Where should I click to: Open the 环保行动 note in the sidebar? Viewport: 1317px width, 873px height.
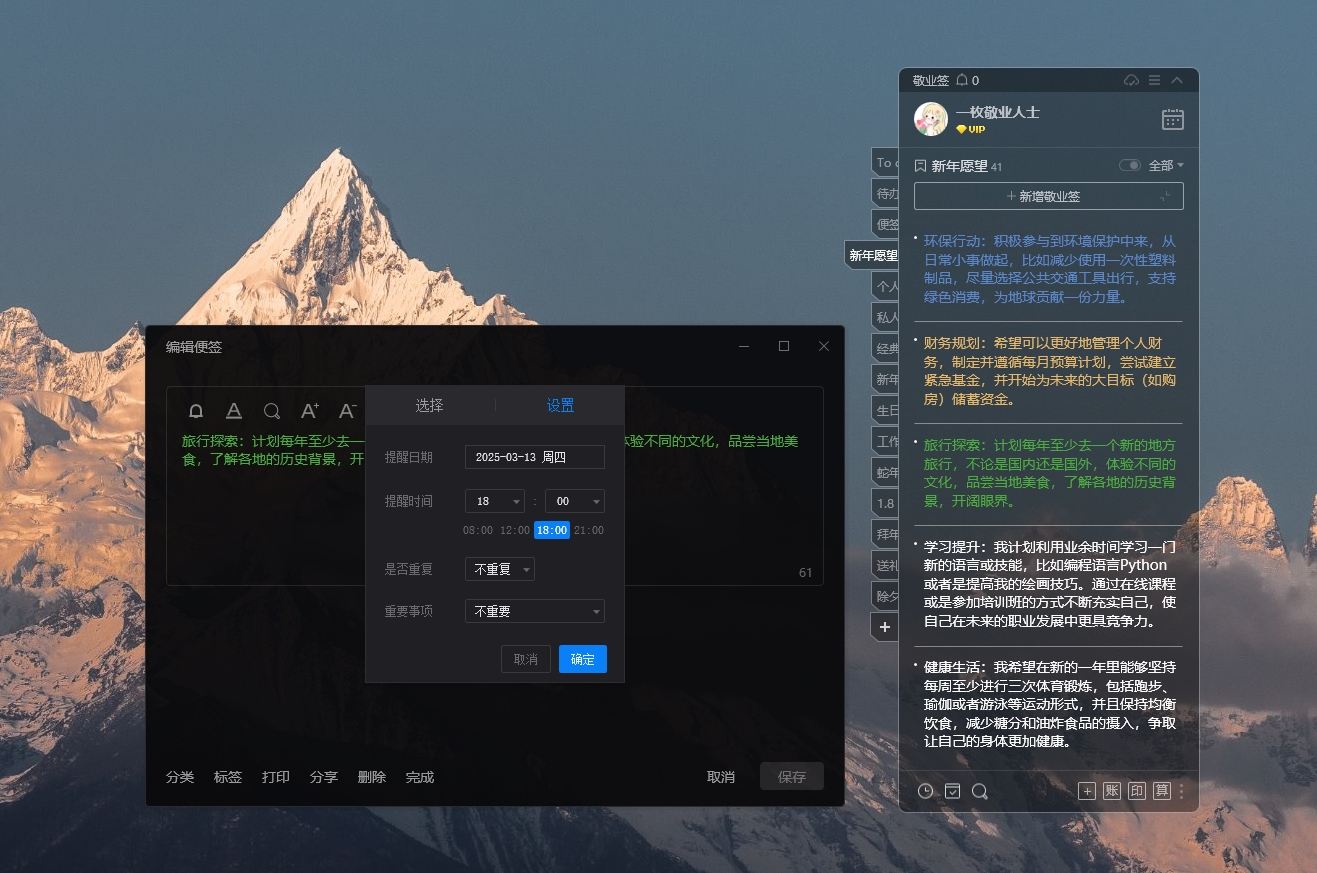(1049, 269)
